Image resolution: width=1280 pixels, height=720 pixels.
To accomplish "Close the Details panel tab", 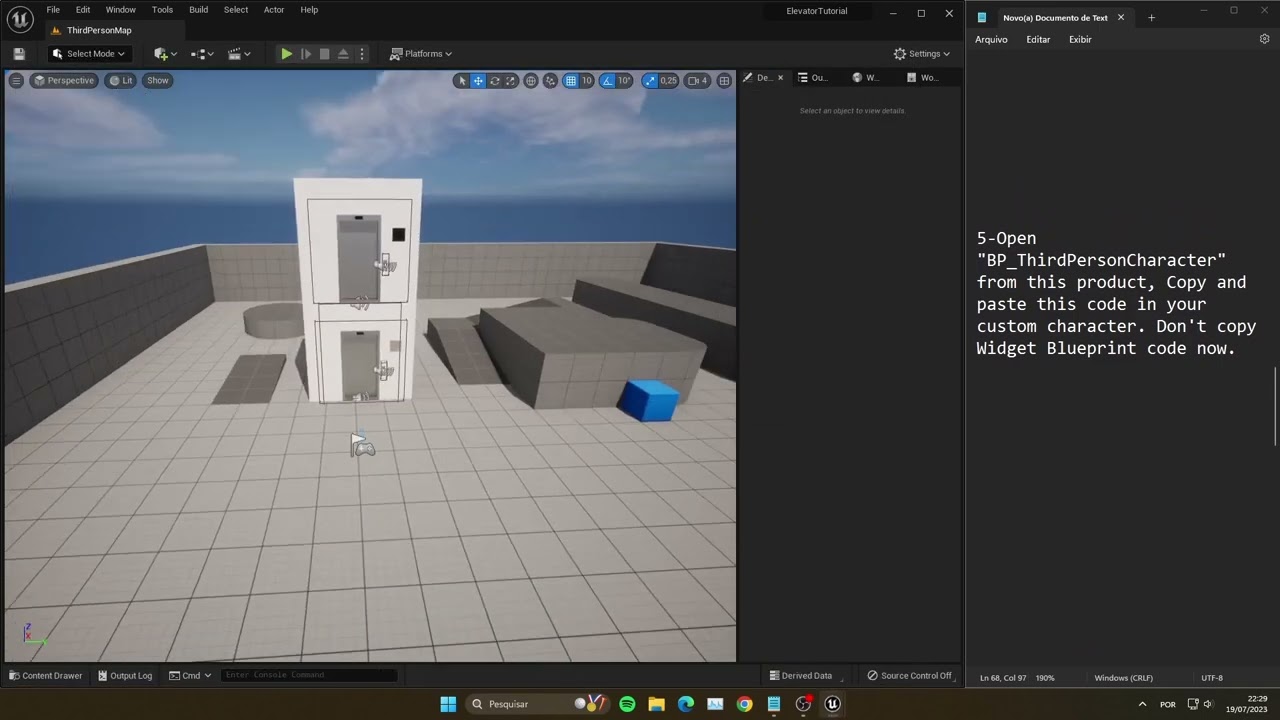I will pyautogui.click(x=780, y=77).
